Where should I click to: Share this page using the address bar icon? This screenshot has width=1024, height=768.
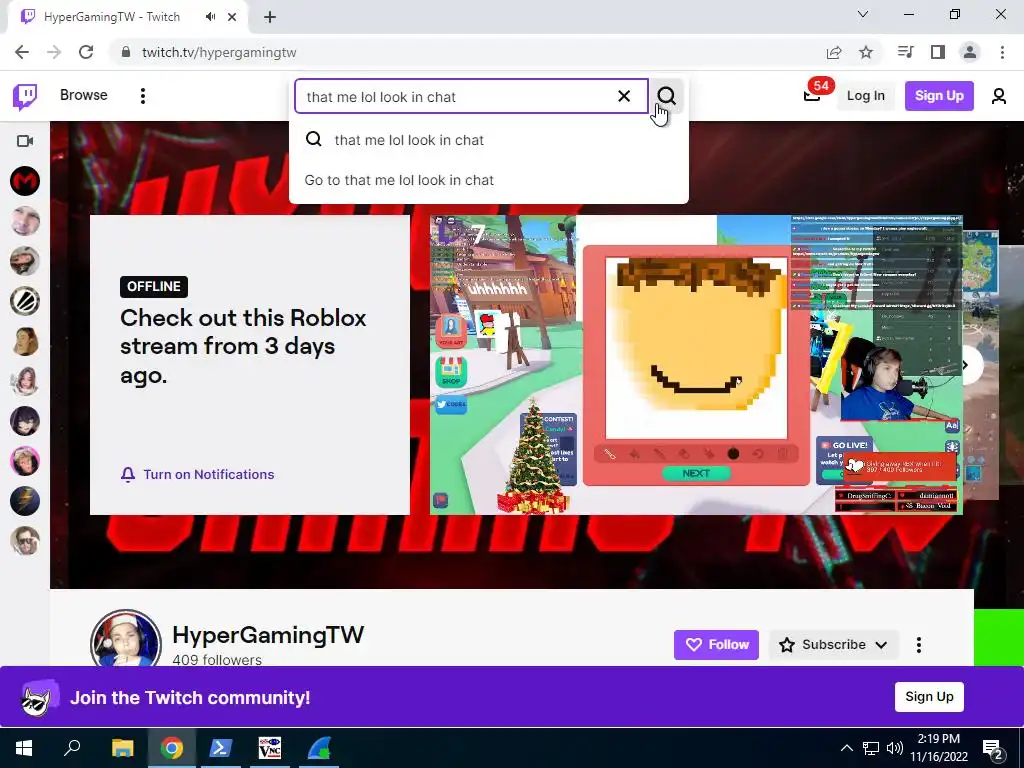point(834,52)
